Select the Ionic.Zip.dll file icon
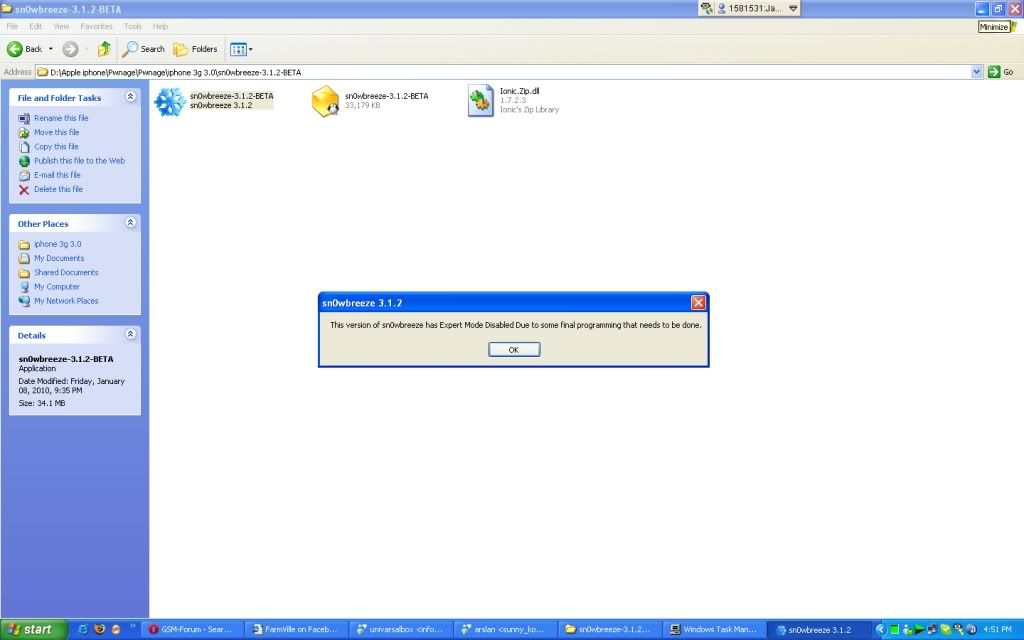 (x=481, y=101)
